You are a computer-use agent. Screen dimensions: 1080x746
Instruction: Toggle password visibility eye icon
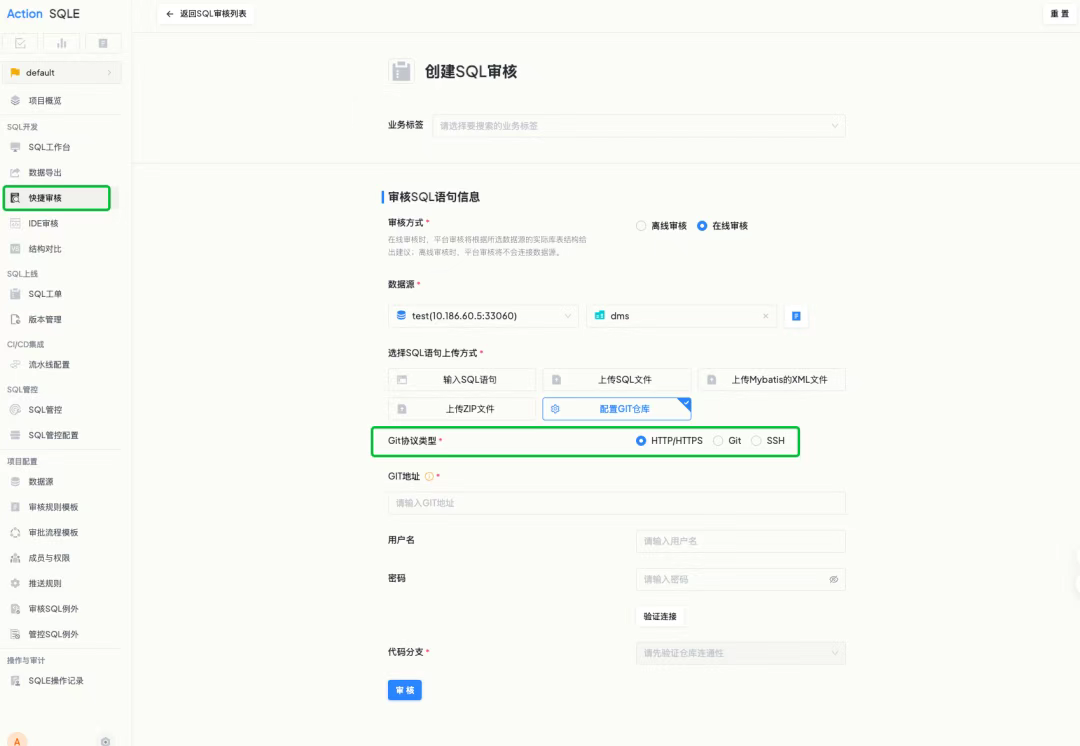pyautogui.click(x=833, y=579)
